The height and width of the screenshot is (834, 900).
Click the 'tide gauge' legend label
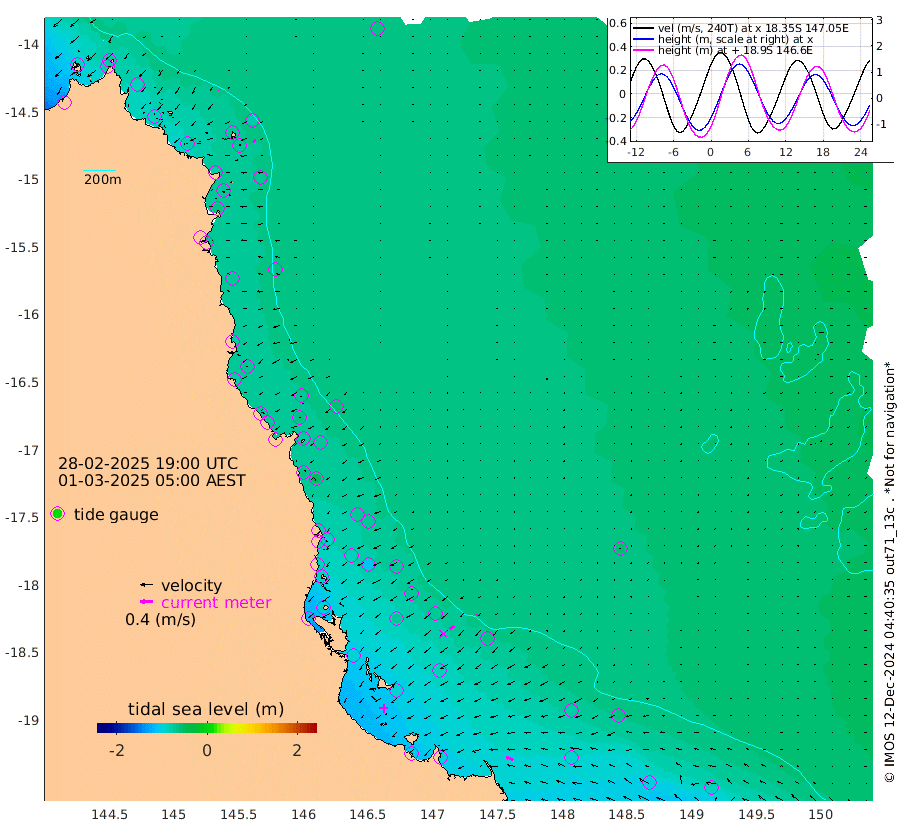116,514
